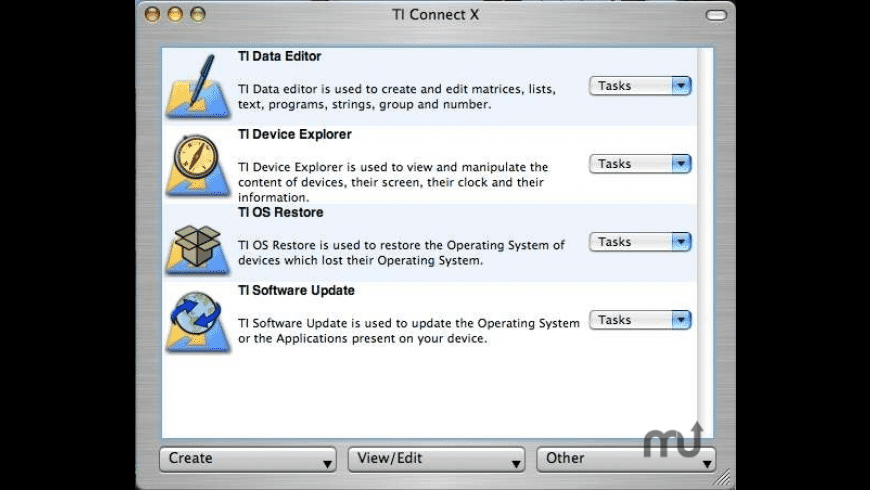Click the TI Data Editor pen icon
870x490 pixels.
coord(198,86)
